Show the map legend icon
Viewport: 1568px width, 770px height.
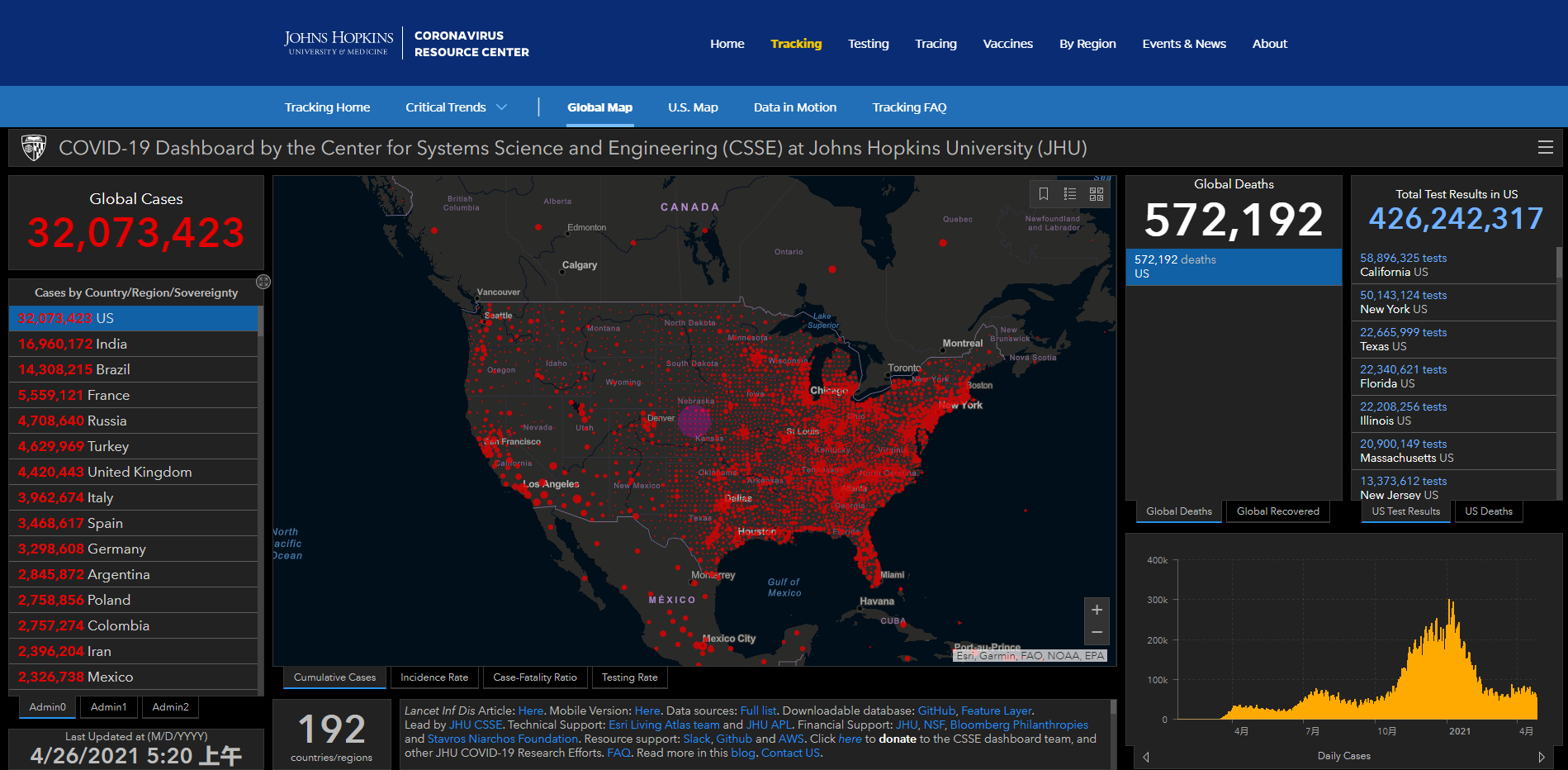pos(1070,193)
